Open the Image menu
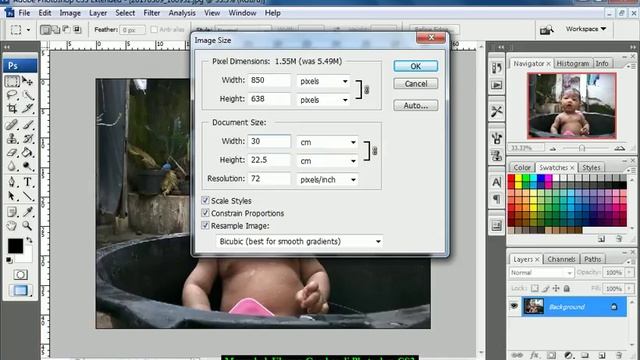Viewport: 640px width, 360px height. point(70,13)
